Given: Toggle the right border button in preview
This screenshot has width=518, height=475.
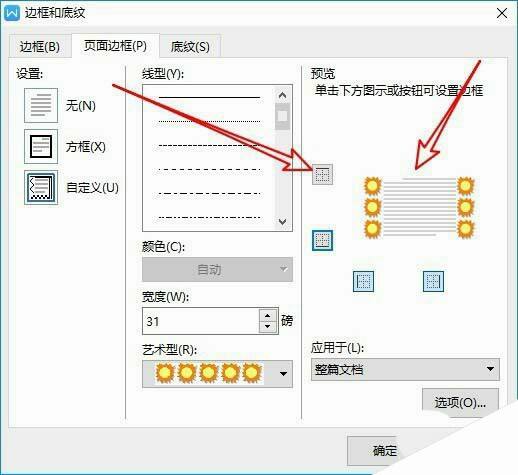Looking at the screenshot, I should click(433, 281).
